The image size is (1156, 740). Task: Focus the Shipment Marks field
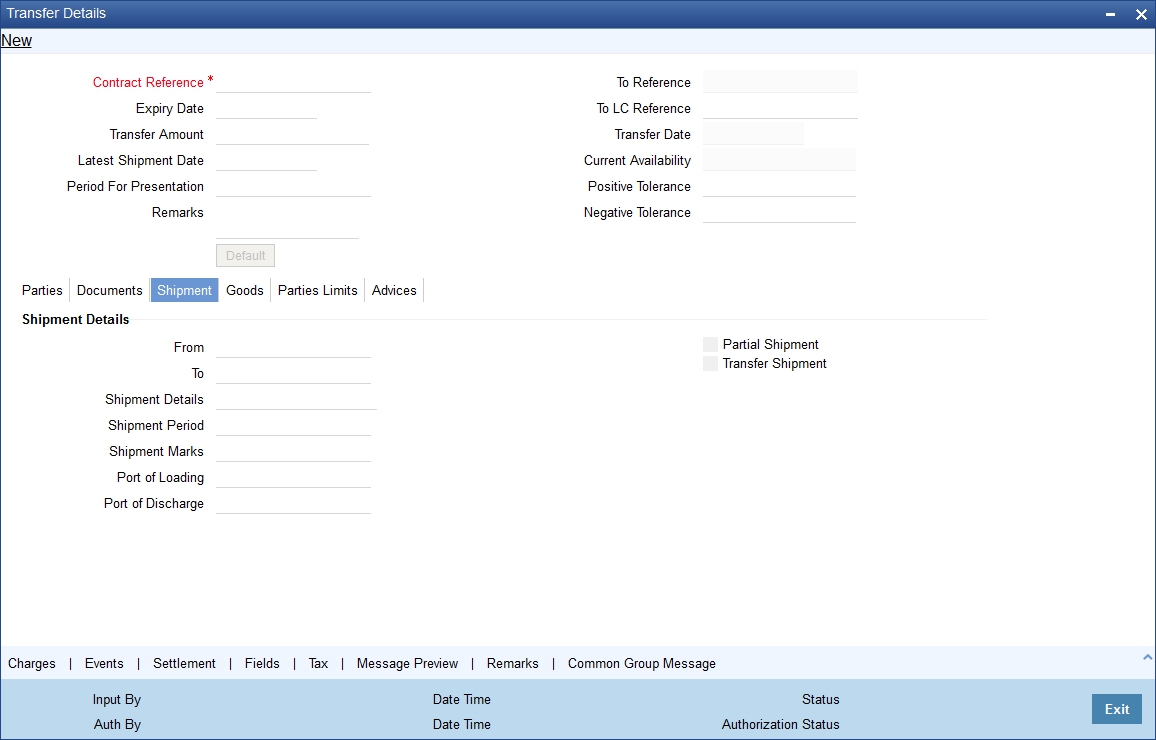pyautogui.click(x=293, y=451)
